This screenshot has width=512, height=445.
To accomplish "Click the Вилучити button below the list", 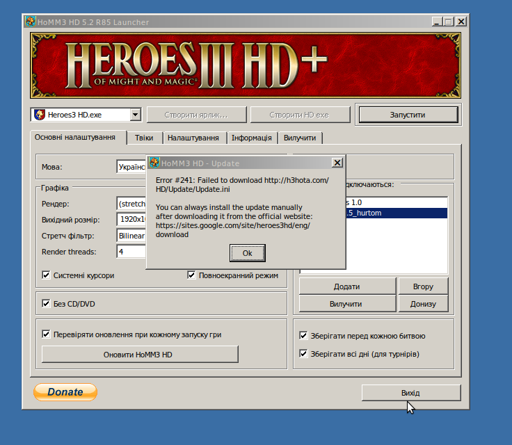I will 347,304.
